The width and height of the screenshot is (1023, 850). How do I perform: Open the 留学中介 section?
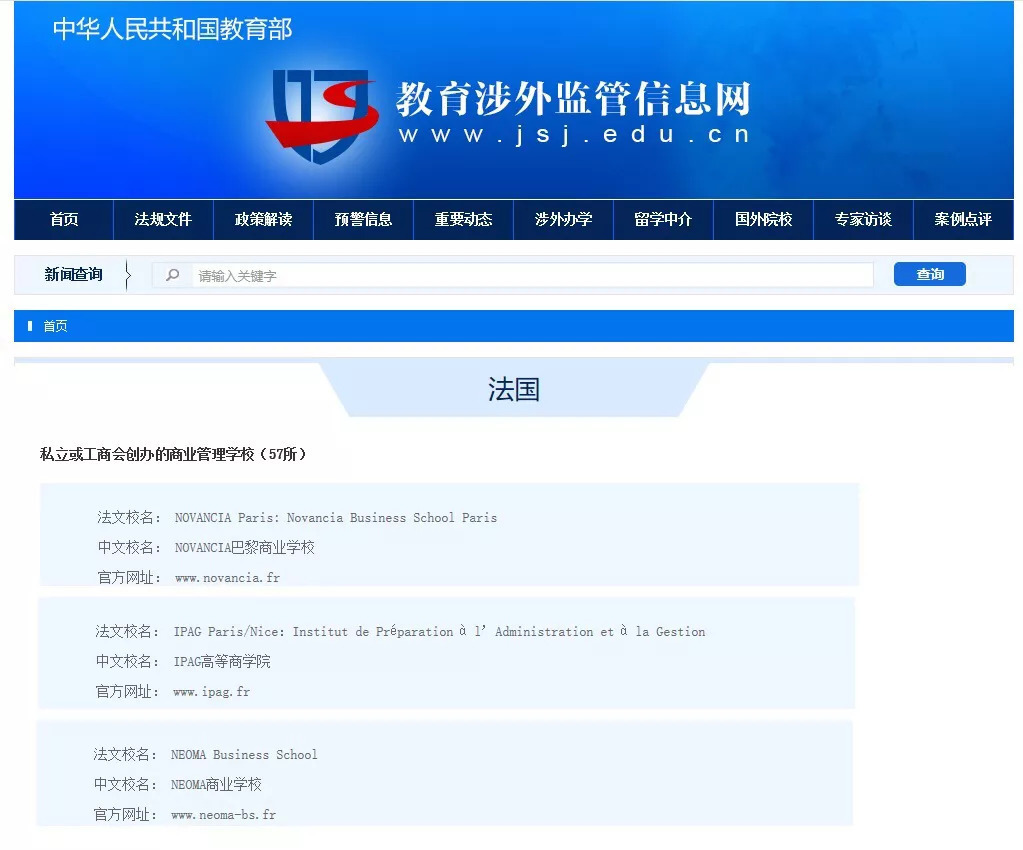[662, 219]
